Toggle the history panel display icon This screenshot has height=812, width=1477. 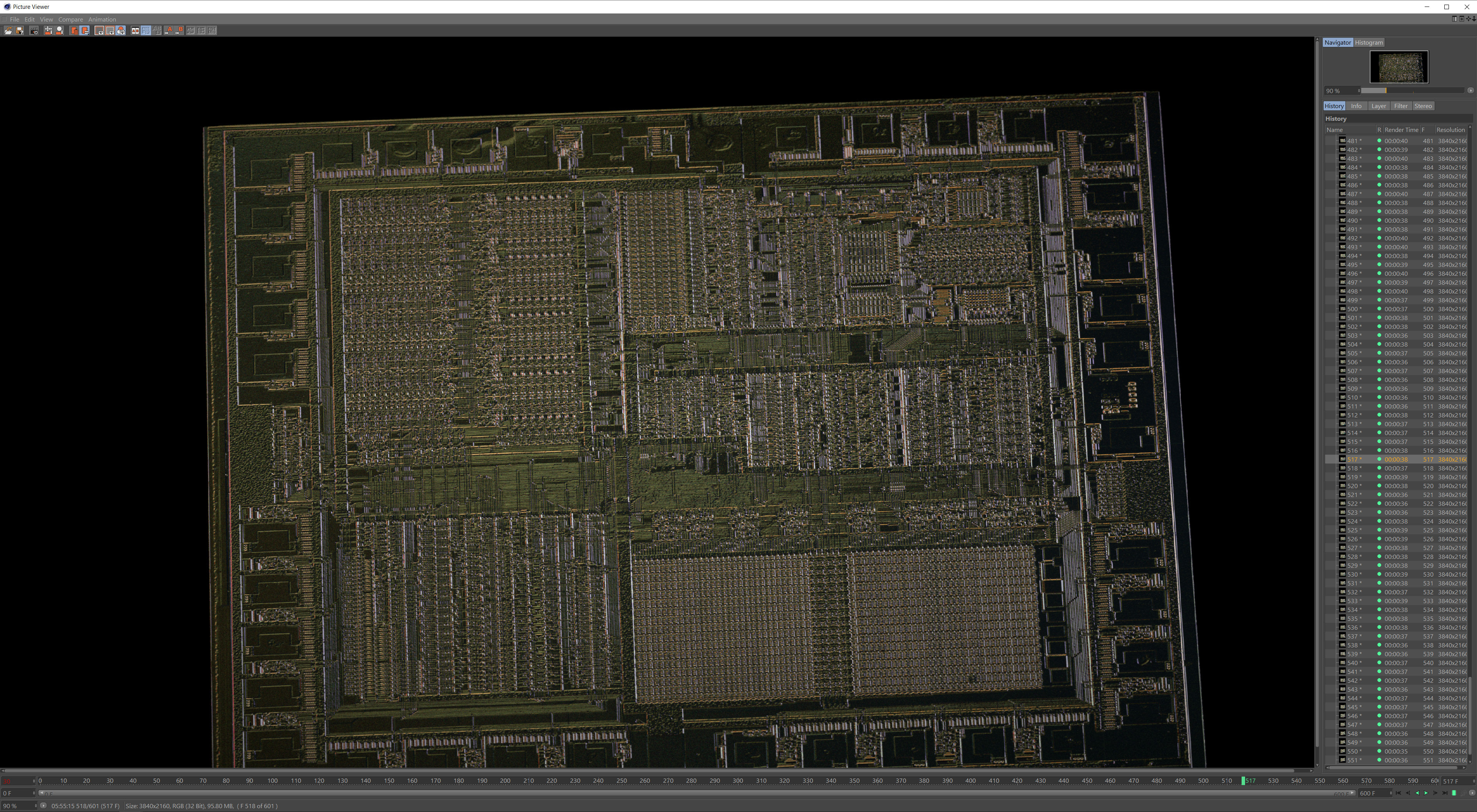point(85,31)
